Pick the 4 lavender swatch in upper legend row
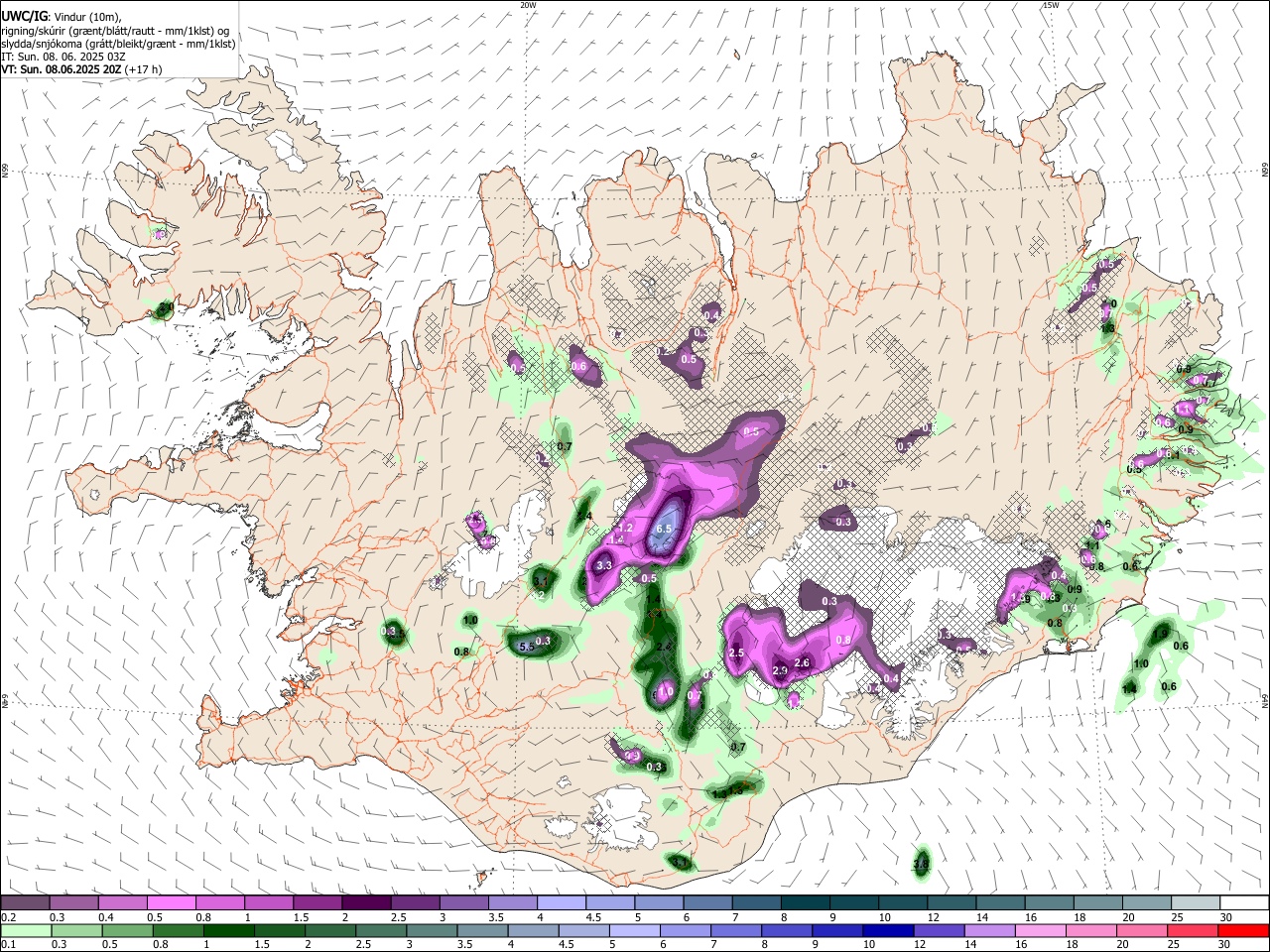The width and height of the screenshot is (1270, 952). pos(562,903)
